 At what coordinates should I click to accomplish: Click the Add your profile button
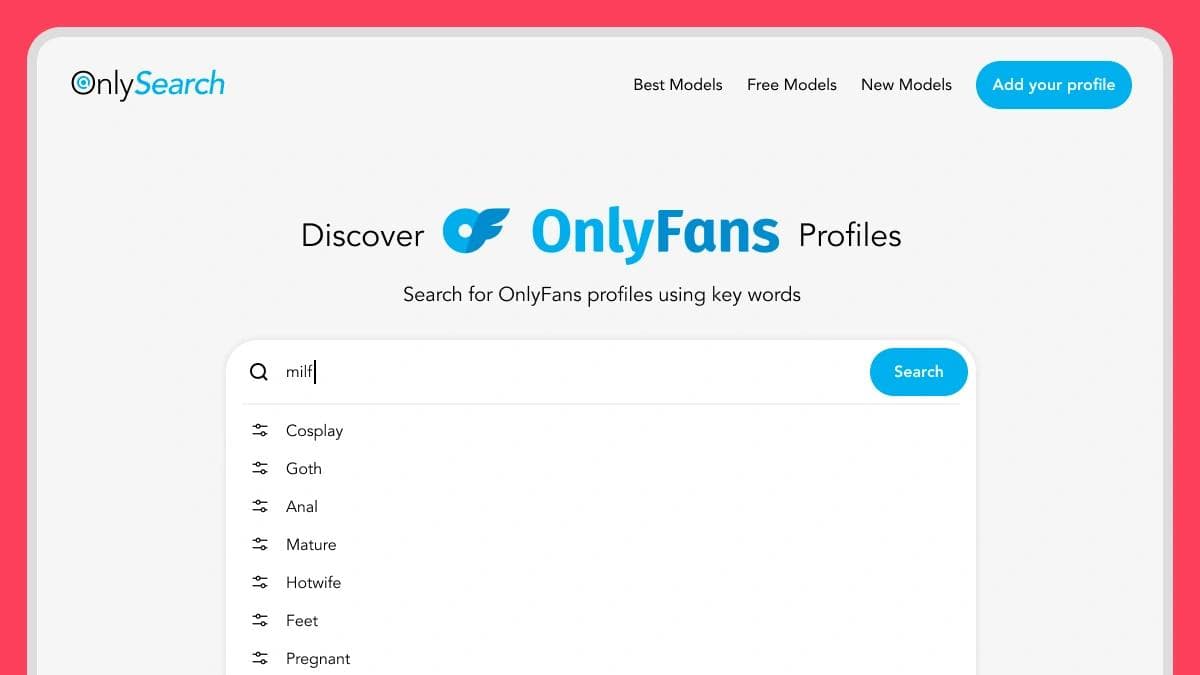1053,85
